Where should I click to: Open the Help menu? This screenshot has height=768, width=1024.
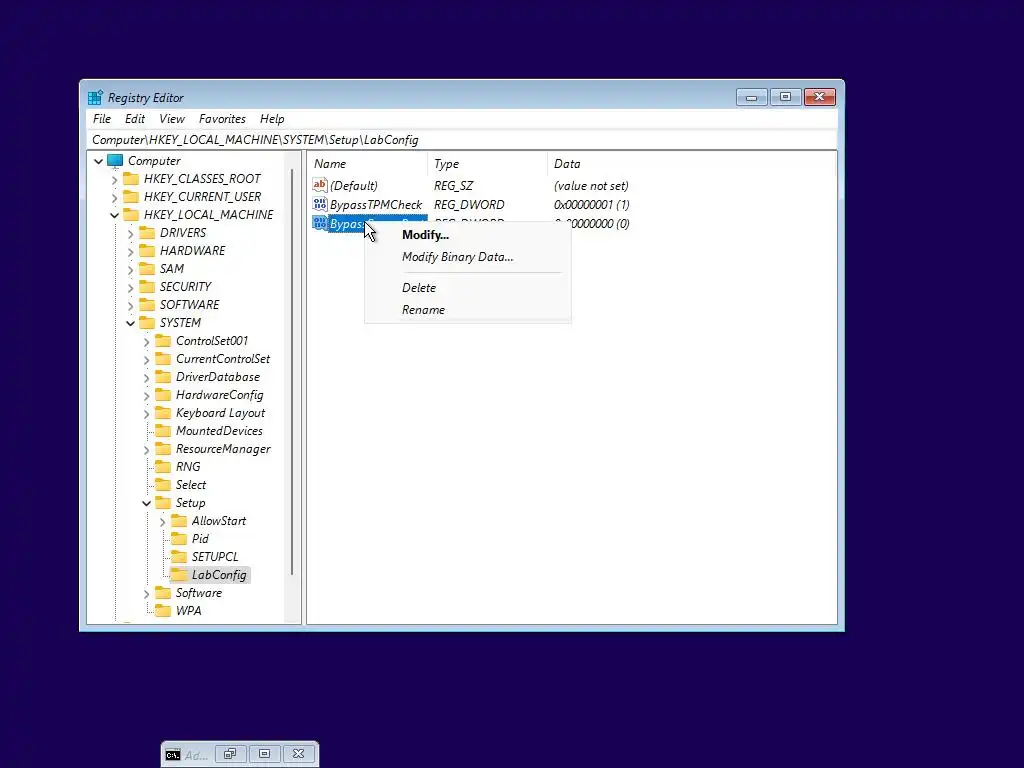pyautogui.click(x=272, y=119)
